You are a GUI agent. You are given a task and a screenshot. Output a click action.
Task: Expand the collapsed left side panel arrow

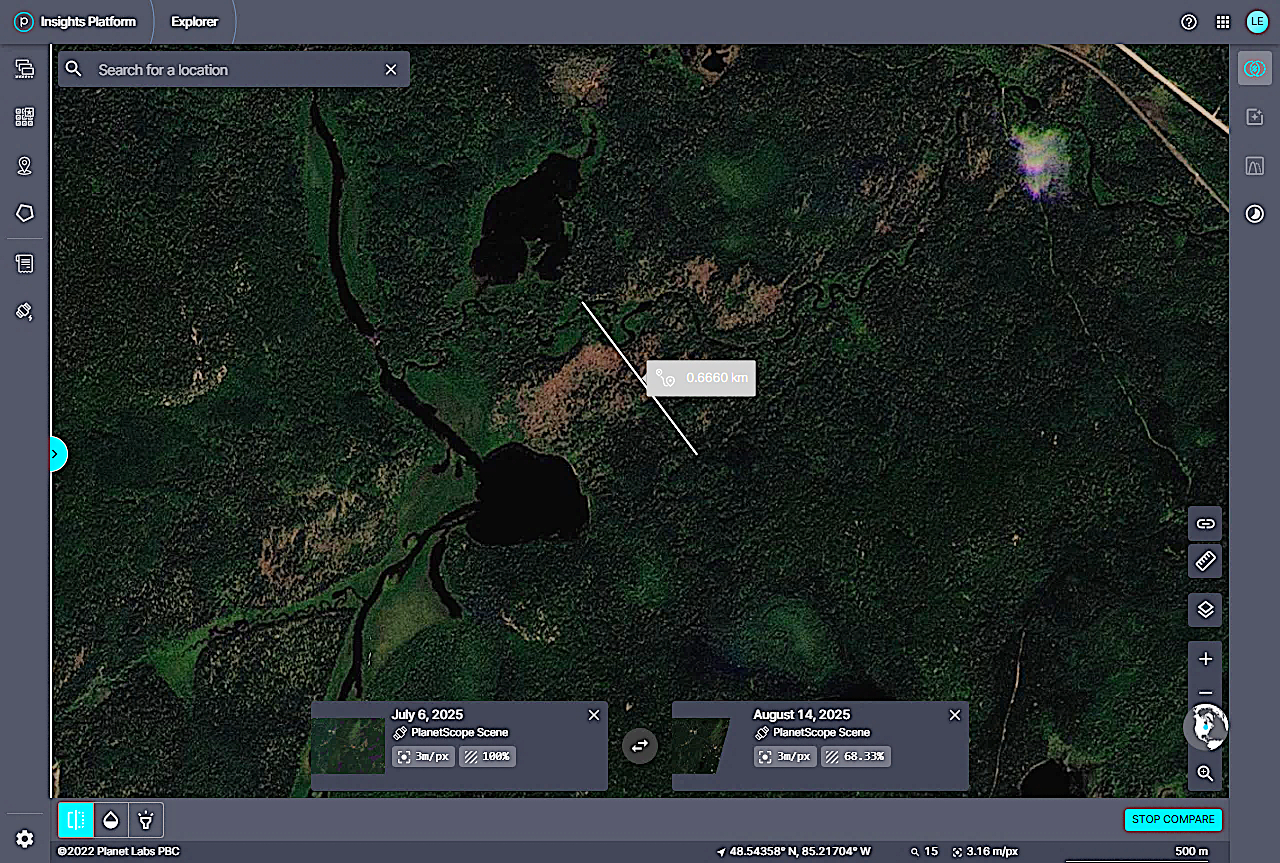click(x=56, y=454)
